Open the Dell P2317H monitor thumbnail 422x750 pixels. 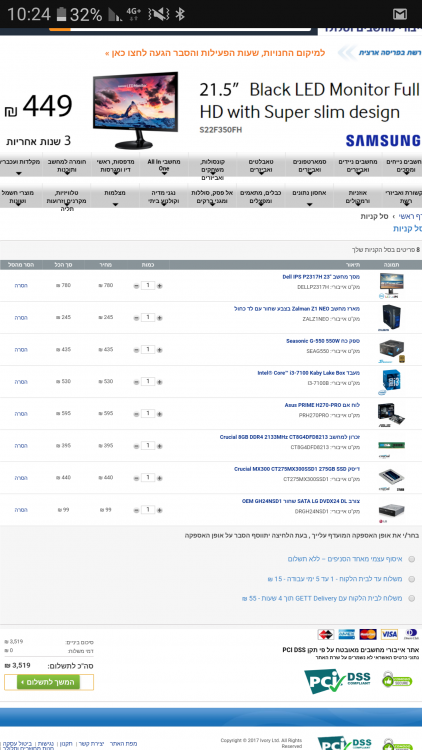(x=391, y=285)
